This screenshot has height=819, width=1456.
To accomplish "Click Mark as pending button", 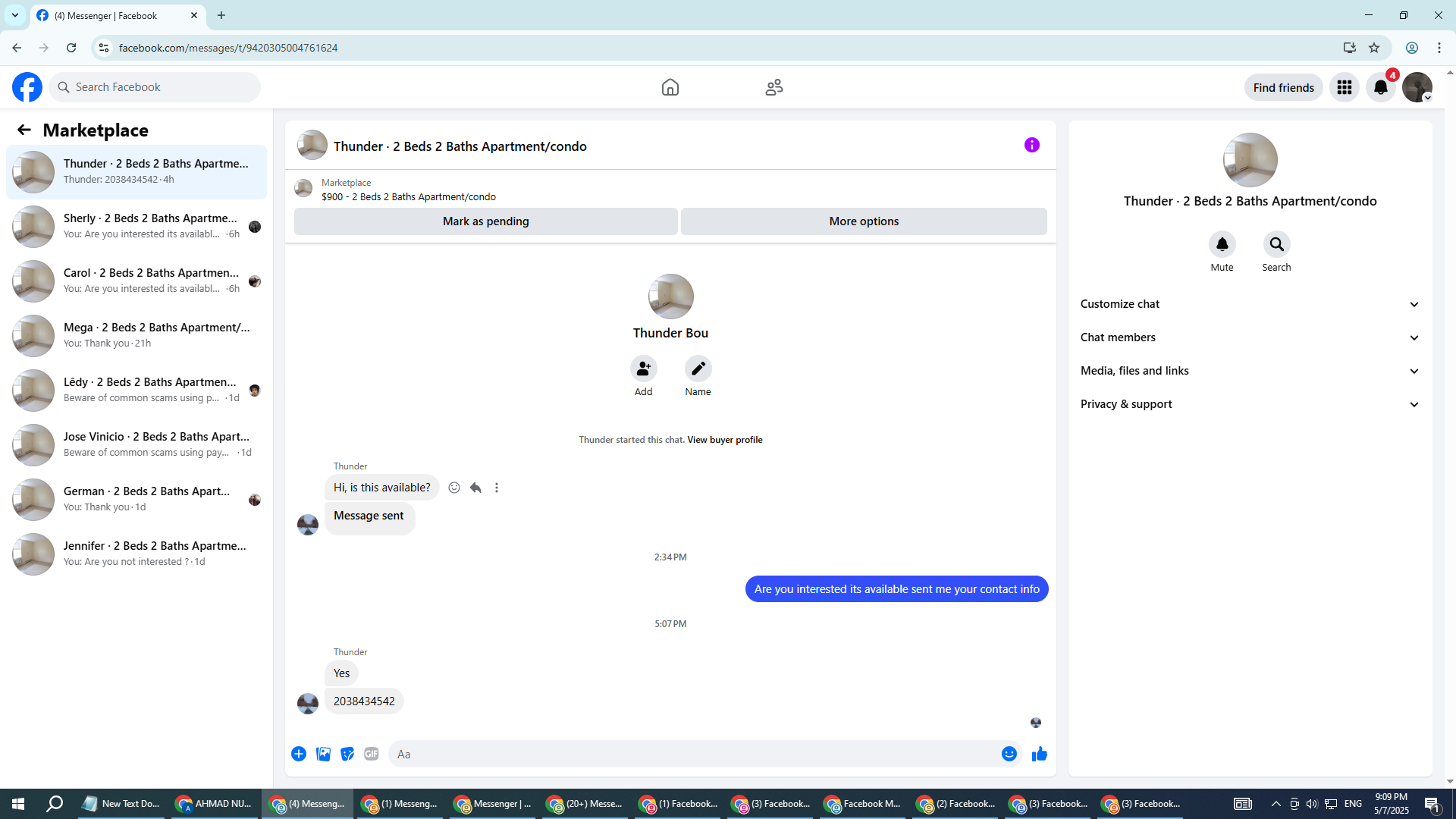I will click(485, 221).
